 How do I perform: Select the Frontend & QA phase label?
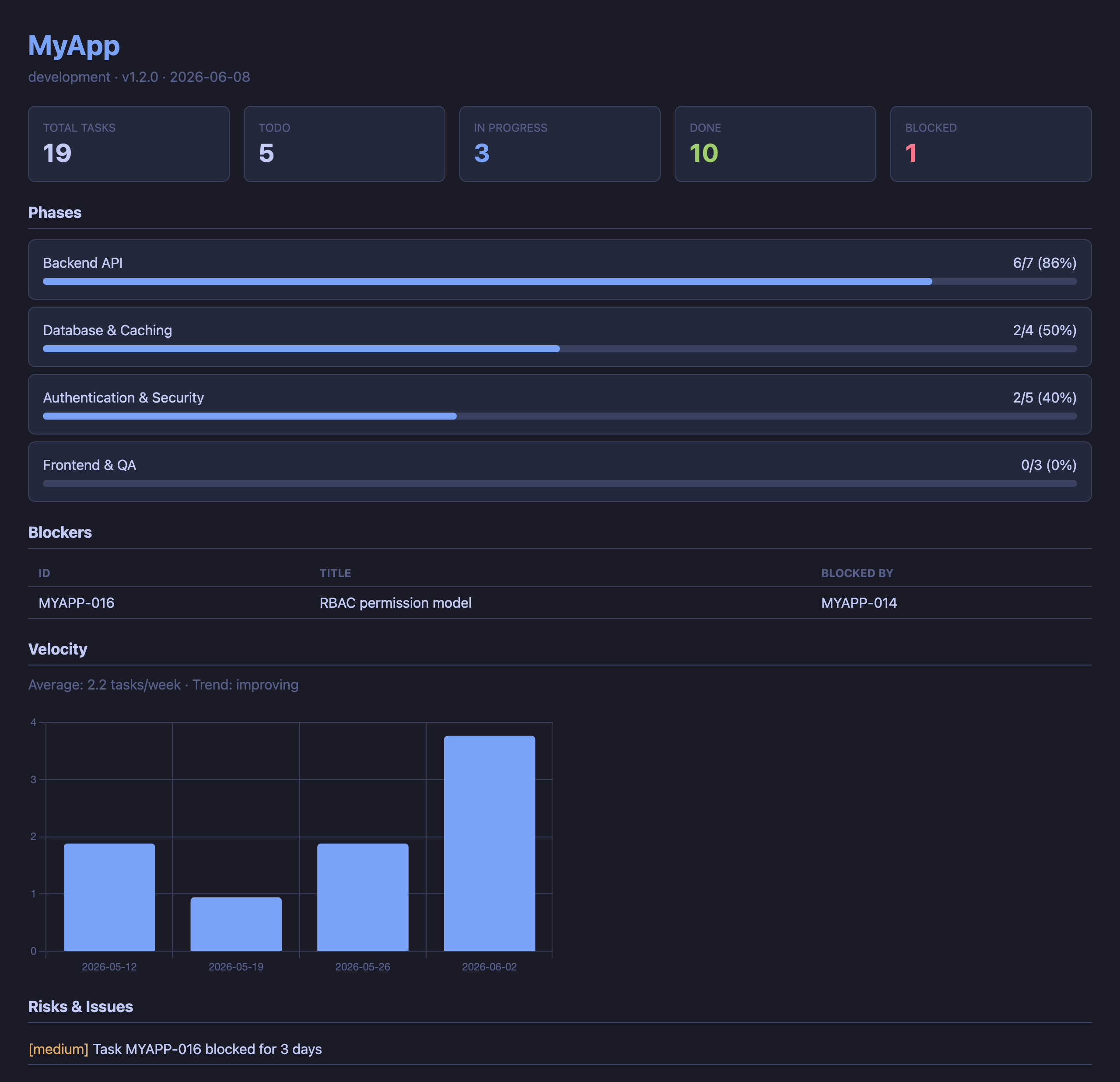coord(90,465)
